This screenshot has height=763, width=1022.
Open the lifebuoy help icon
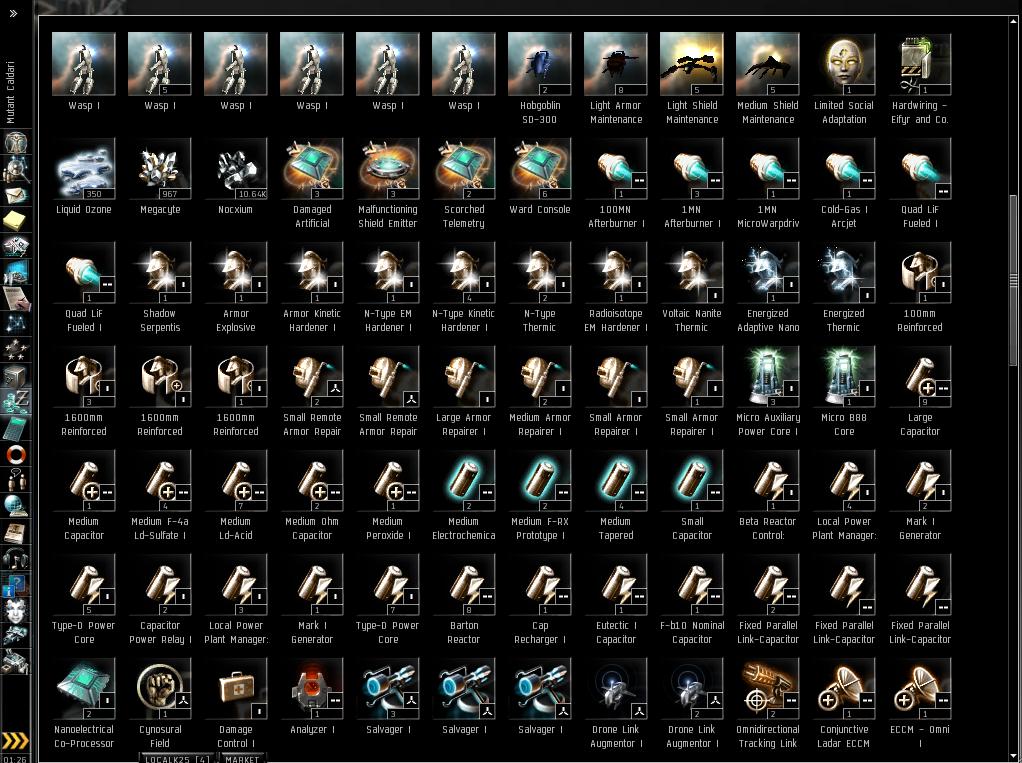[15, 454]
